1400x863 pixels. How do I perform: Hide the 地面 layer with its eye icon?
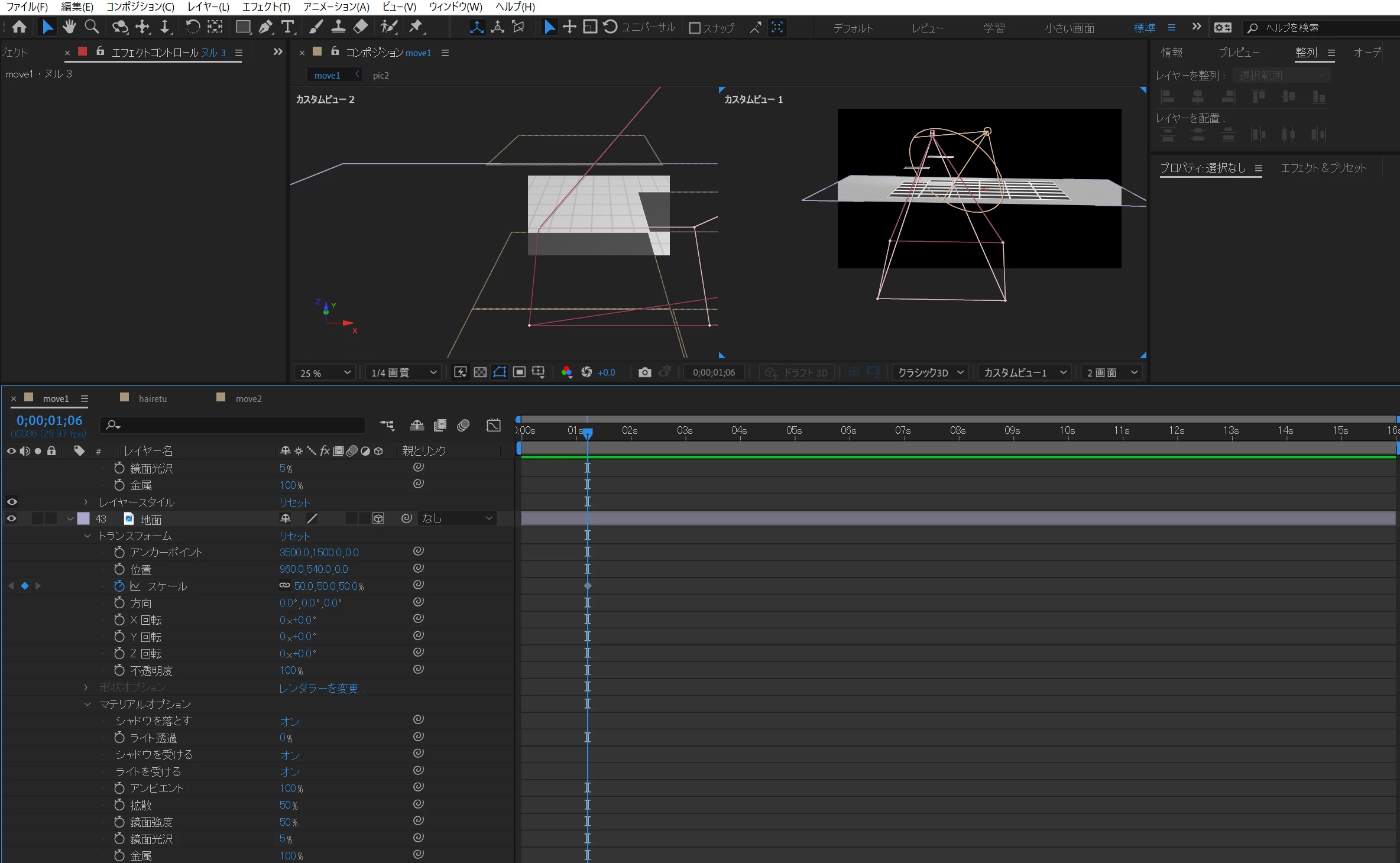[x=11, y=518]
